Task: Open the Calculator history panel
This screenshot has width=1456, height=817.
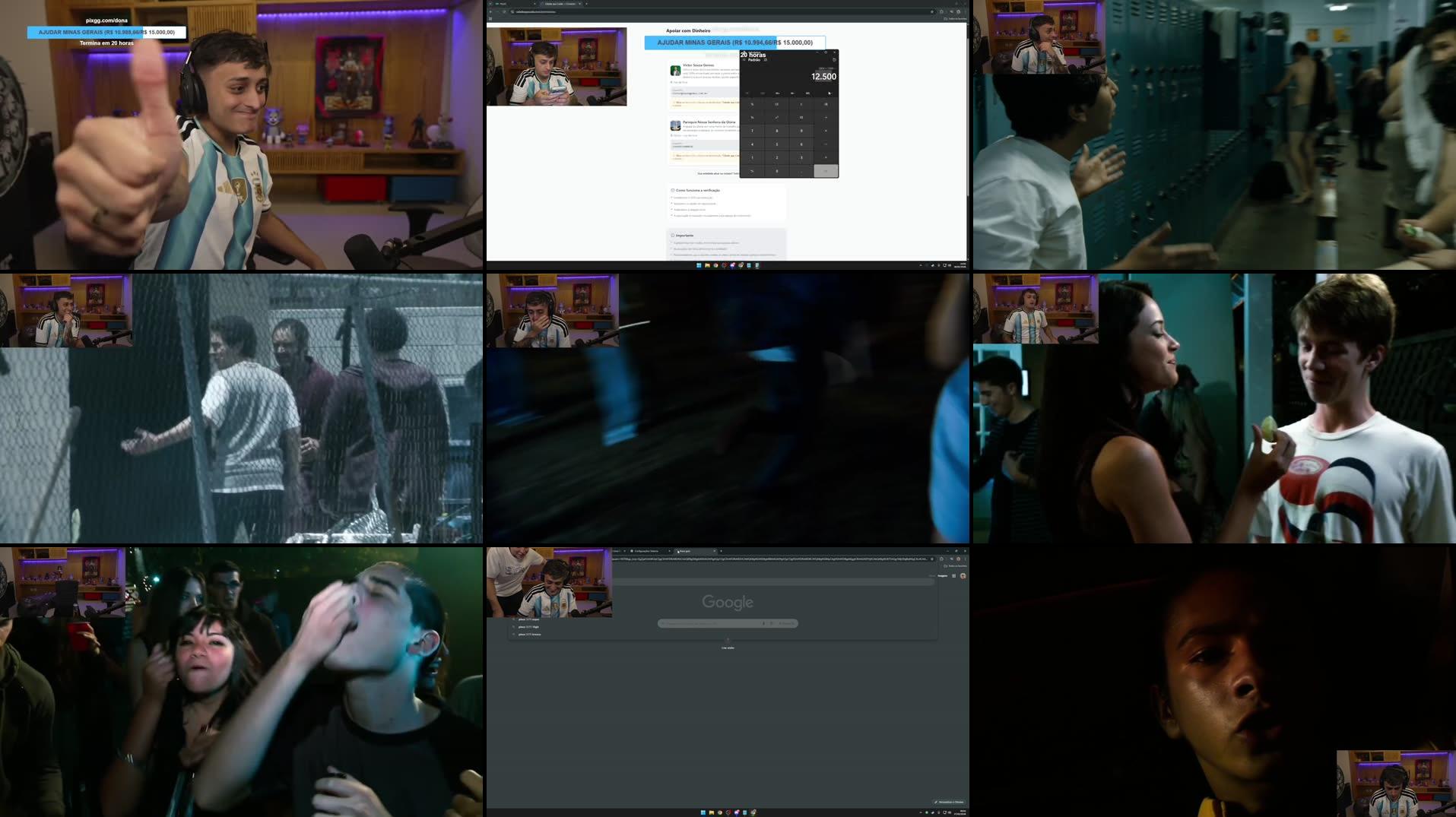Action: pyautogui.click(x=835, y=60)
